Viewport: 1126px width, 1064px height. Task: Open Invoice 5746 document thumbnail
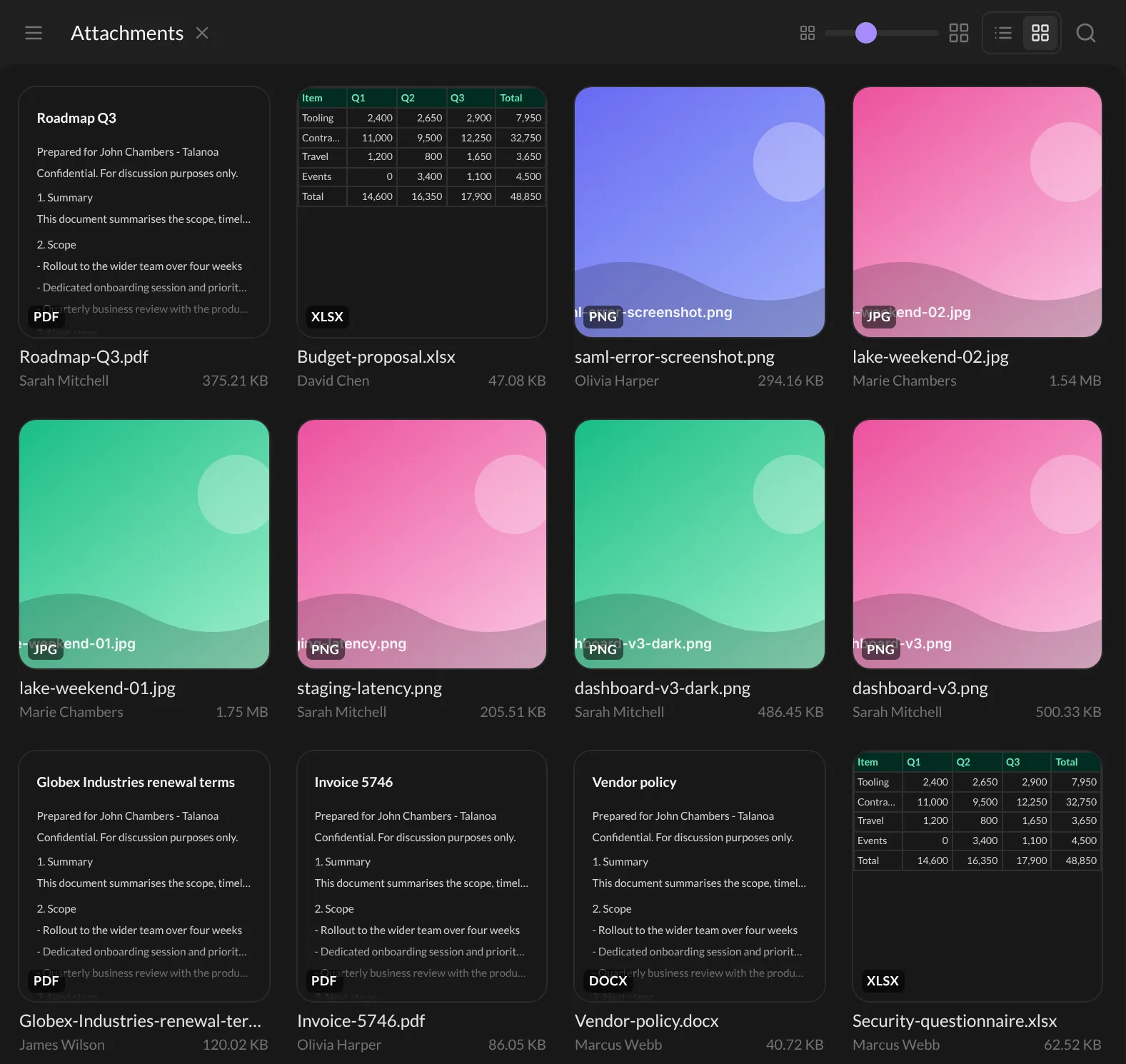tap(422, 876)
